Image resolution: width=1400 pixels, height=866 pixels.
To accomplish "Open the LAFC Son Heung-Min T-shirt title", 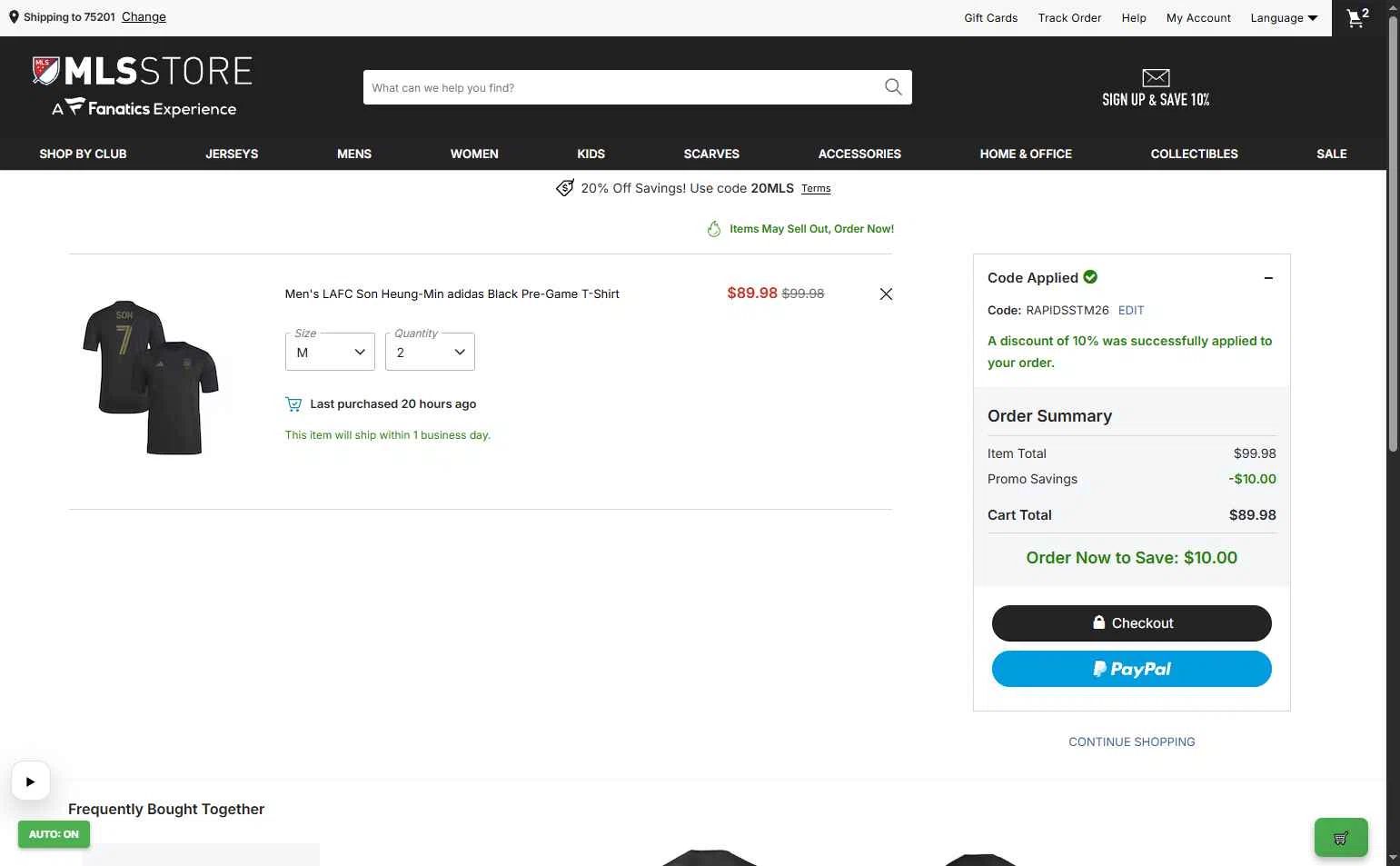I will tap(452, 294).
